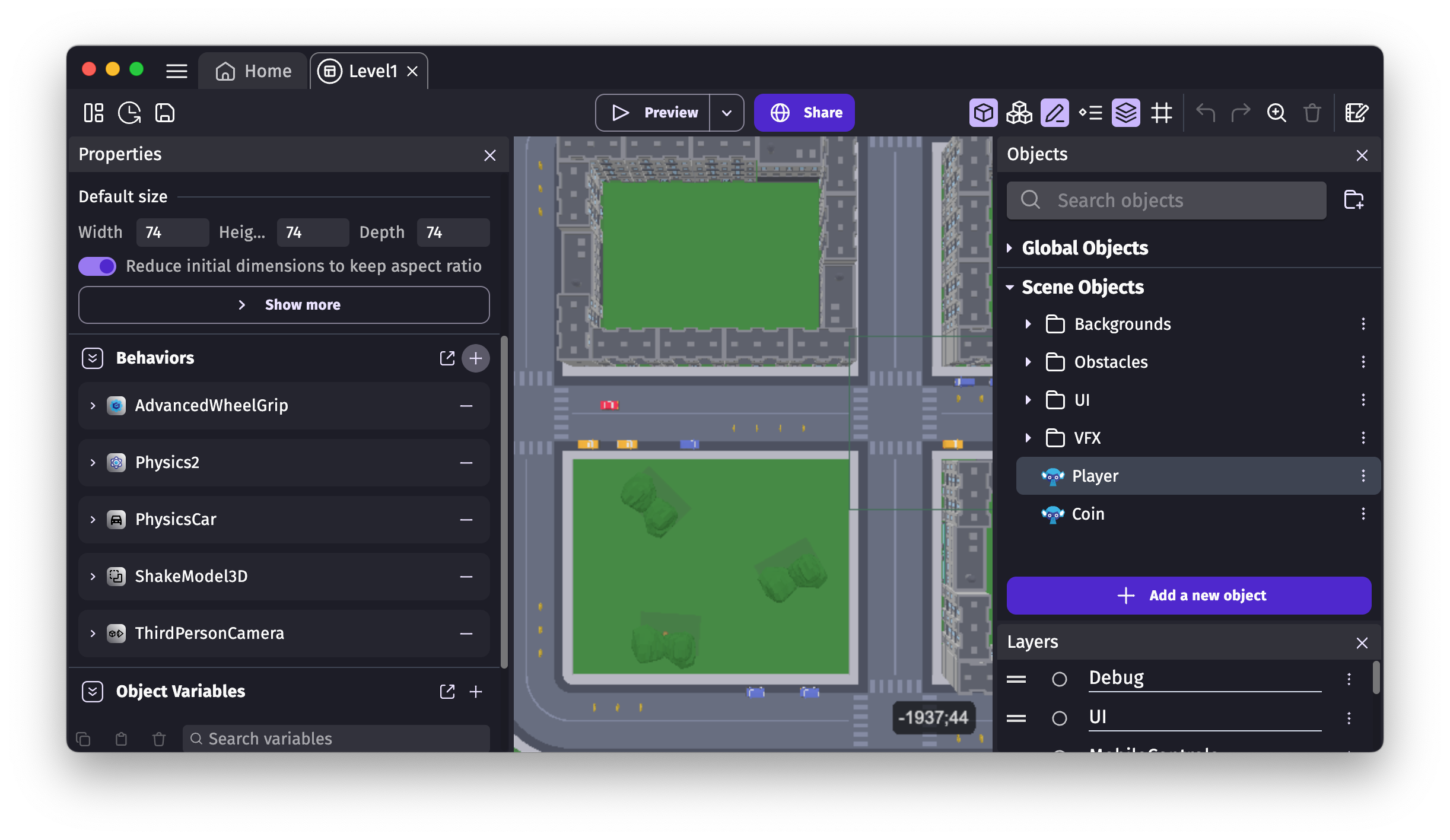
Task: Expand the Obstacles scene folder
Action: (1029, 361)
